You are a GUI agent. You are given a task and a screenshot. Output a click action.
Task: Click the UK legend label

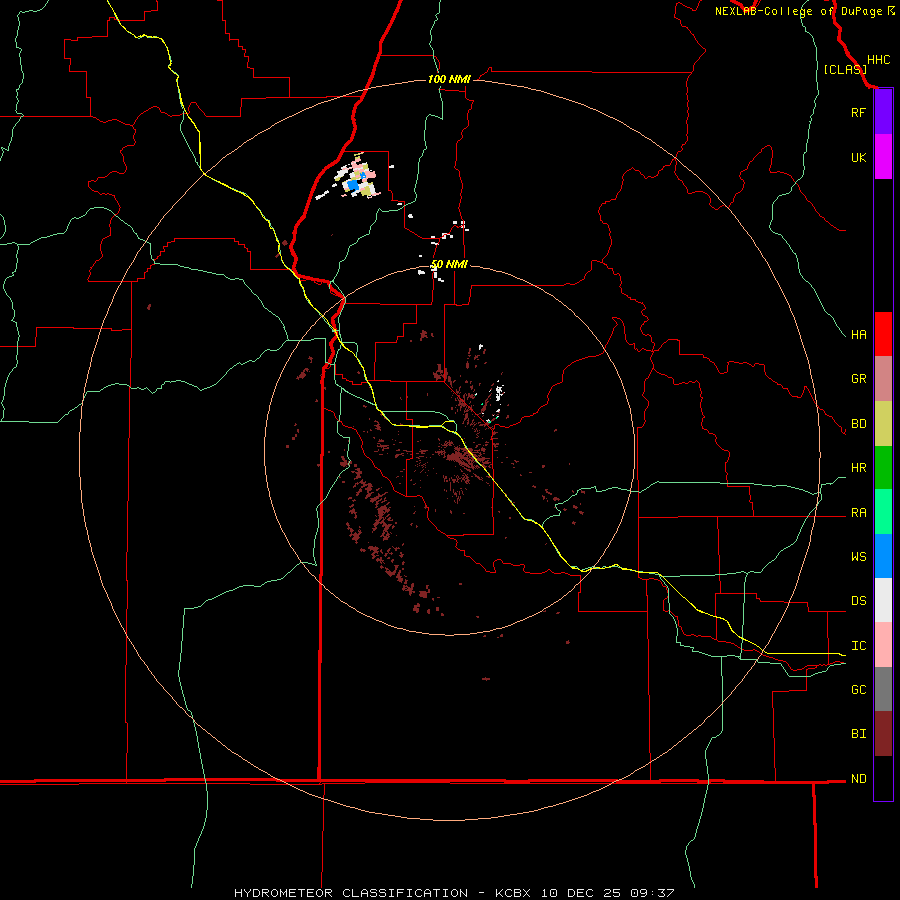tap(858, 157)
